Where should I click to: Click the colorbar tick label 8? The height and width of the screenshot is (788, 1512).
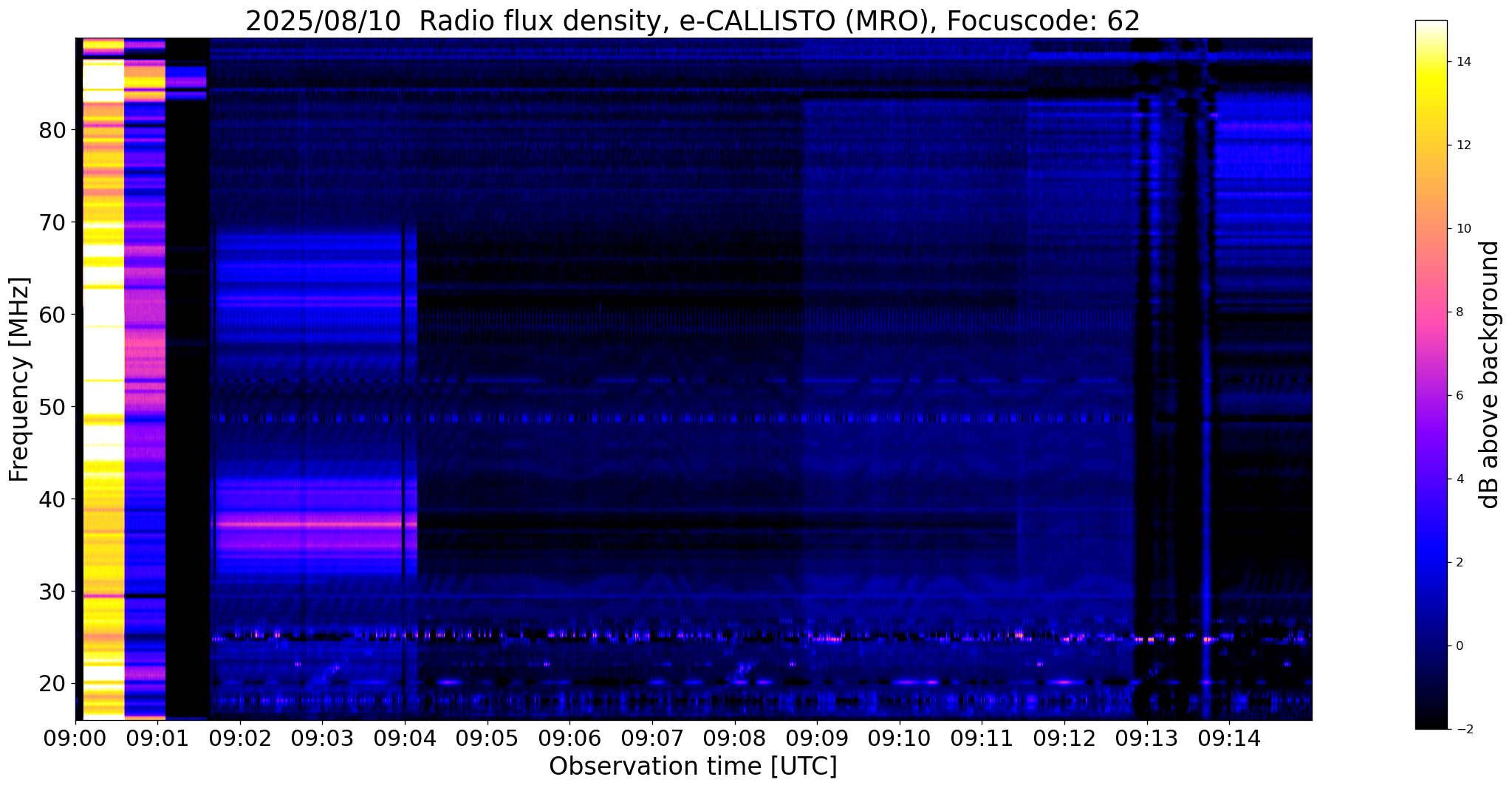(1460, 312)
